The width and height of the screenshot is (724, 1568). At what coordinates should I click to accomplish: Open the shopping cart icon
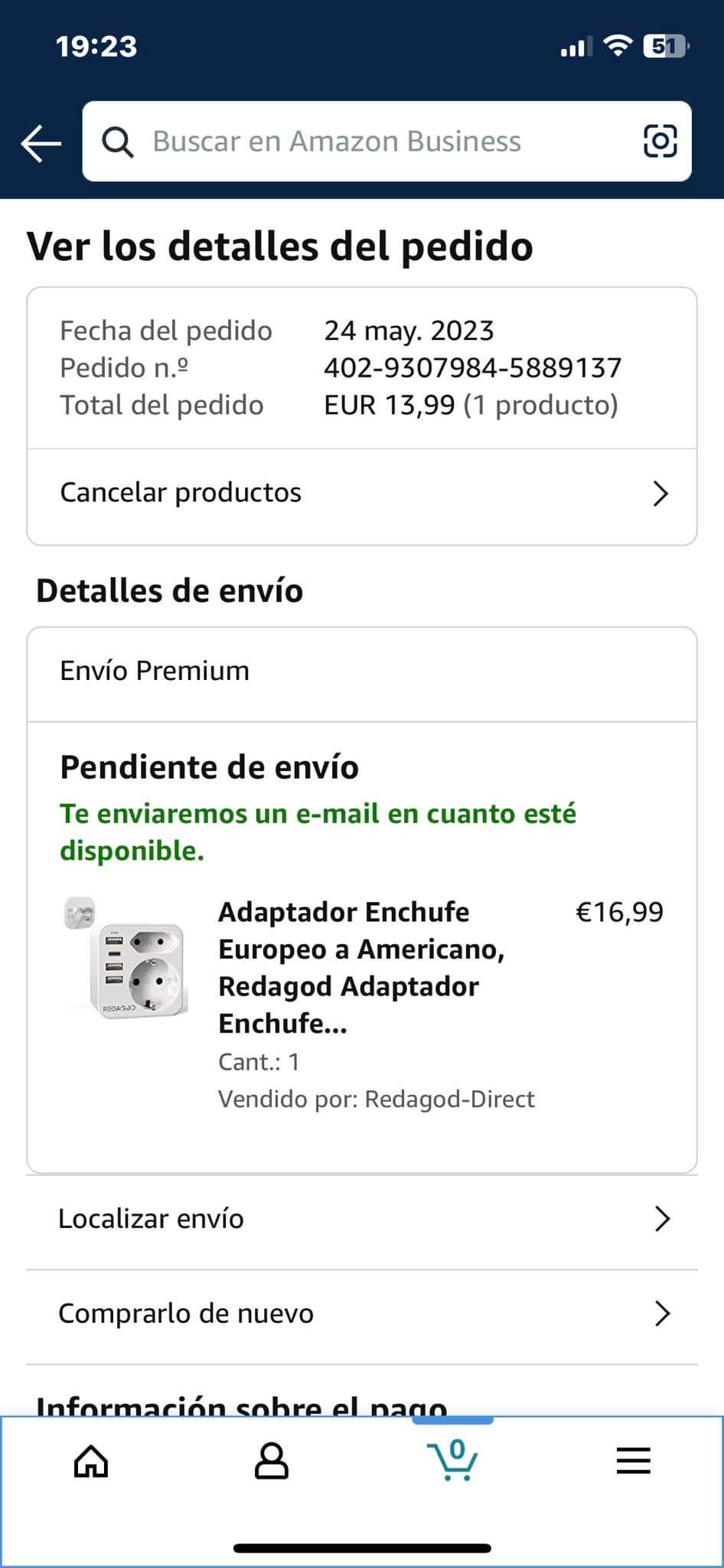(452, 1461)
